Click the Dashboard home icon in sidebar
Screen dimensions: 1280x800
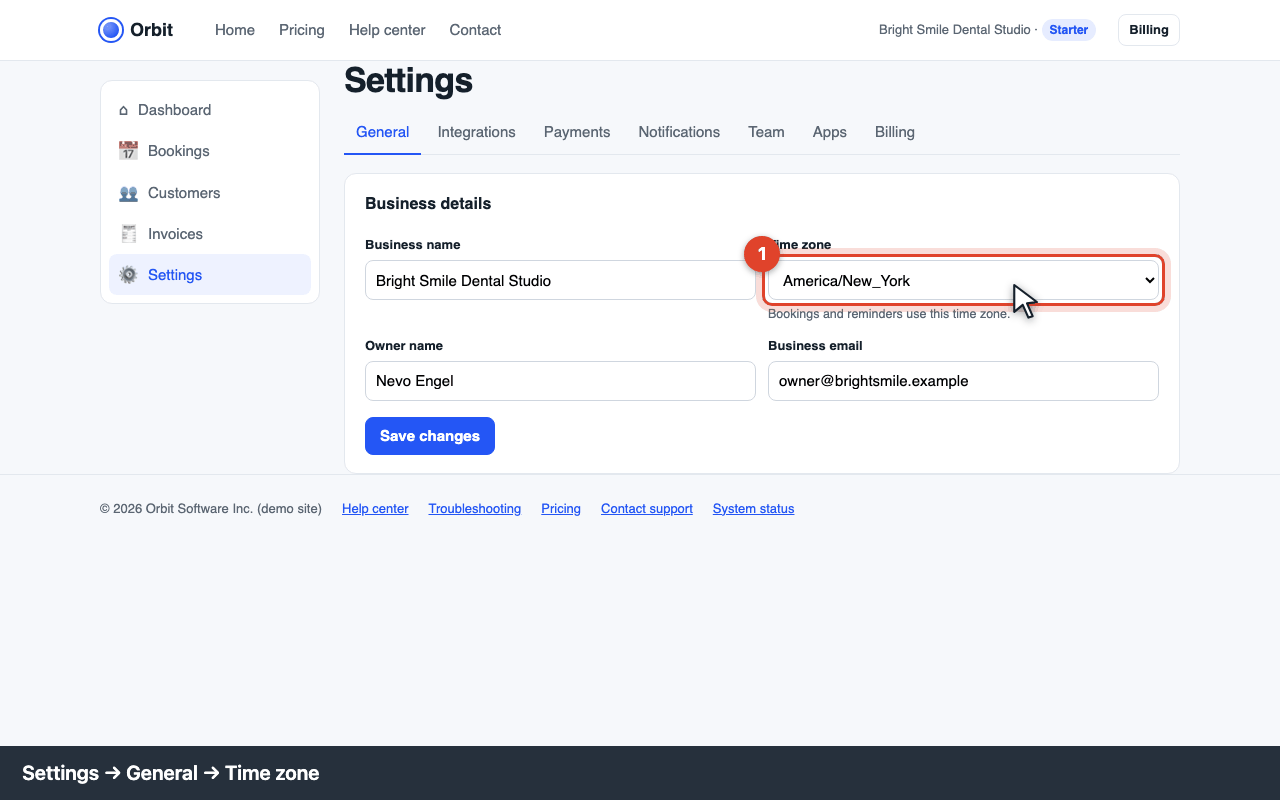click(x=124, y=110)
